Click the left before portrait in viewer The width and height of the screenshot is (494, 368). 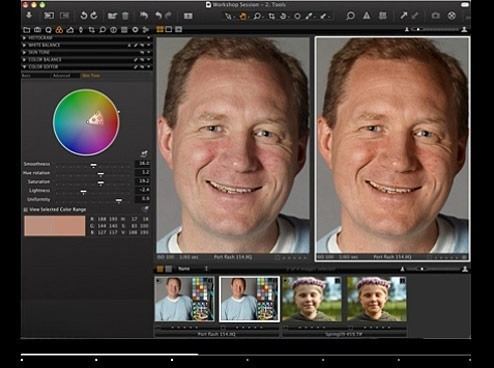(233, 145)
